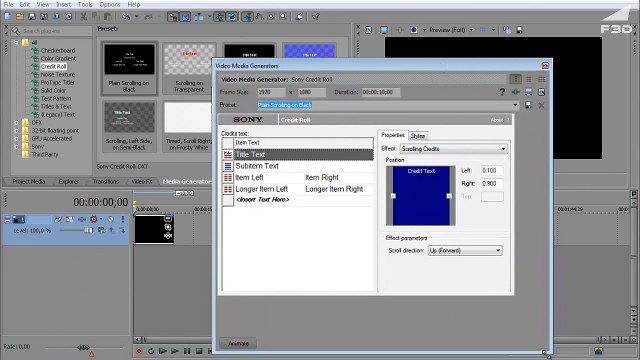Click the Stop button in transport bar

(x=199, y=351)
